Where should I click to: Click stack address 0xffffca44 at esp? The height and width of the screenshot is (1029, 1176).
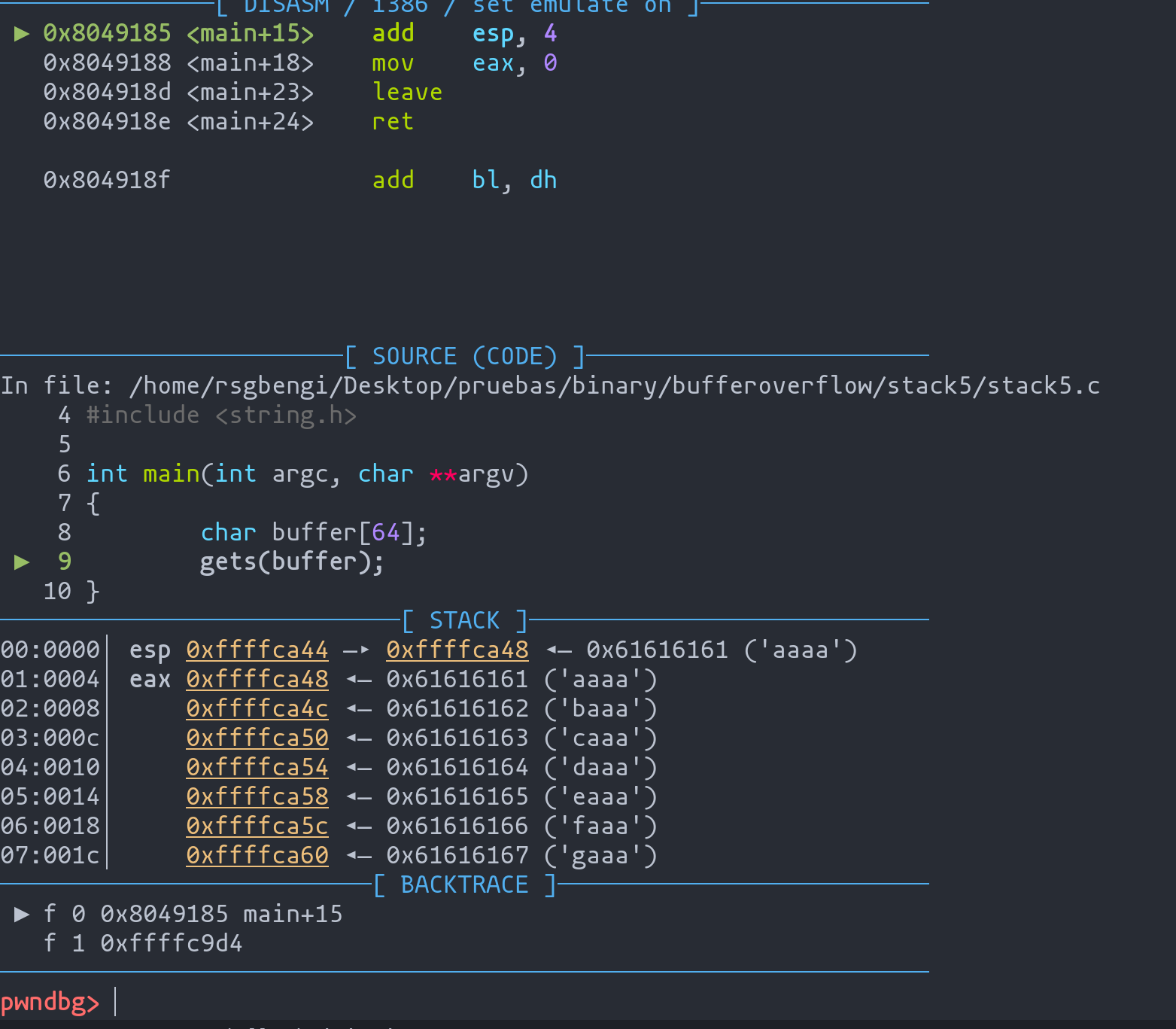[257, 650]
